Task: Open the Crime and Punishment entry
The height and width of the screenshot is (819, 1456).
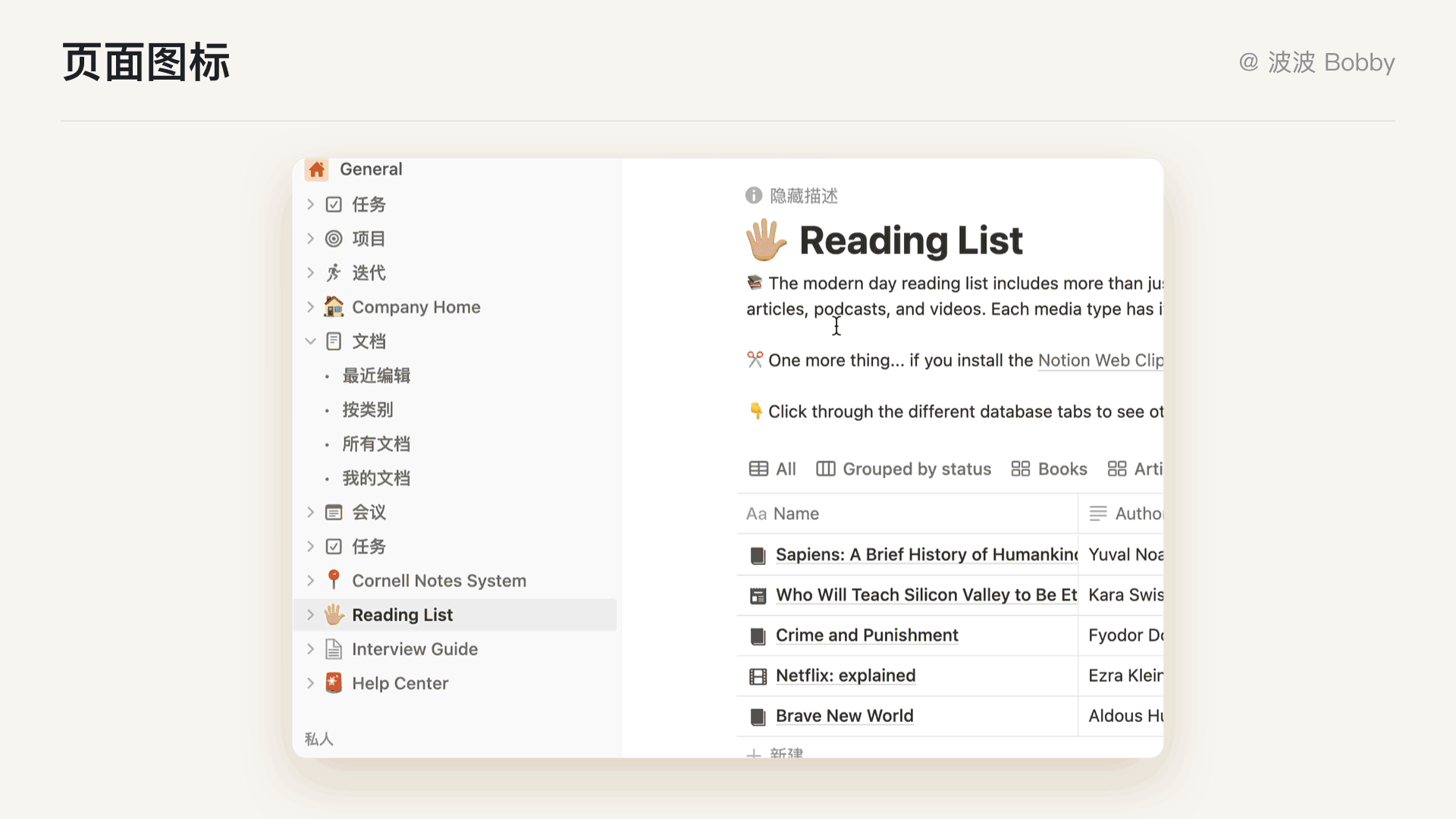Action: (x=867, y=635)
